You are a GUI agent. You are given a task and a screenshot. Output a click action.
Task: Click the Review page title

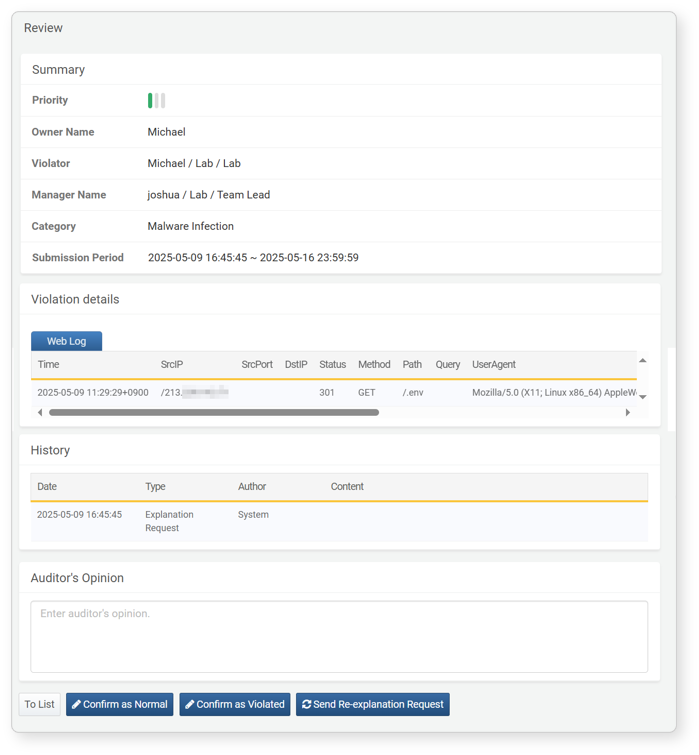[43, 28]
